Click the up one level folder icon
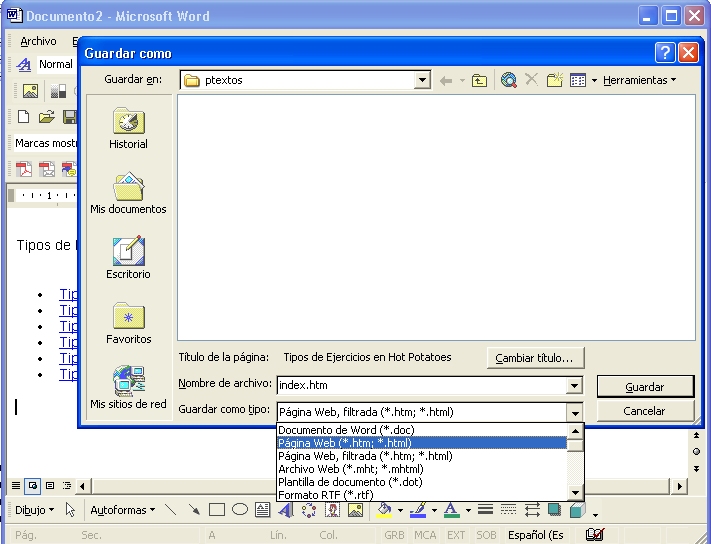The width and height of the screenshot is (711, 544). (x=479, y=80)
